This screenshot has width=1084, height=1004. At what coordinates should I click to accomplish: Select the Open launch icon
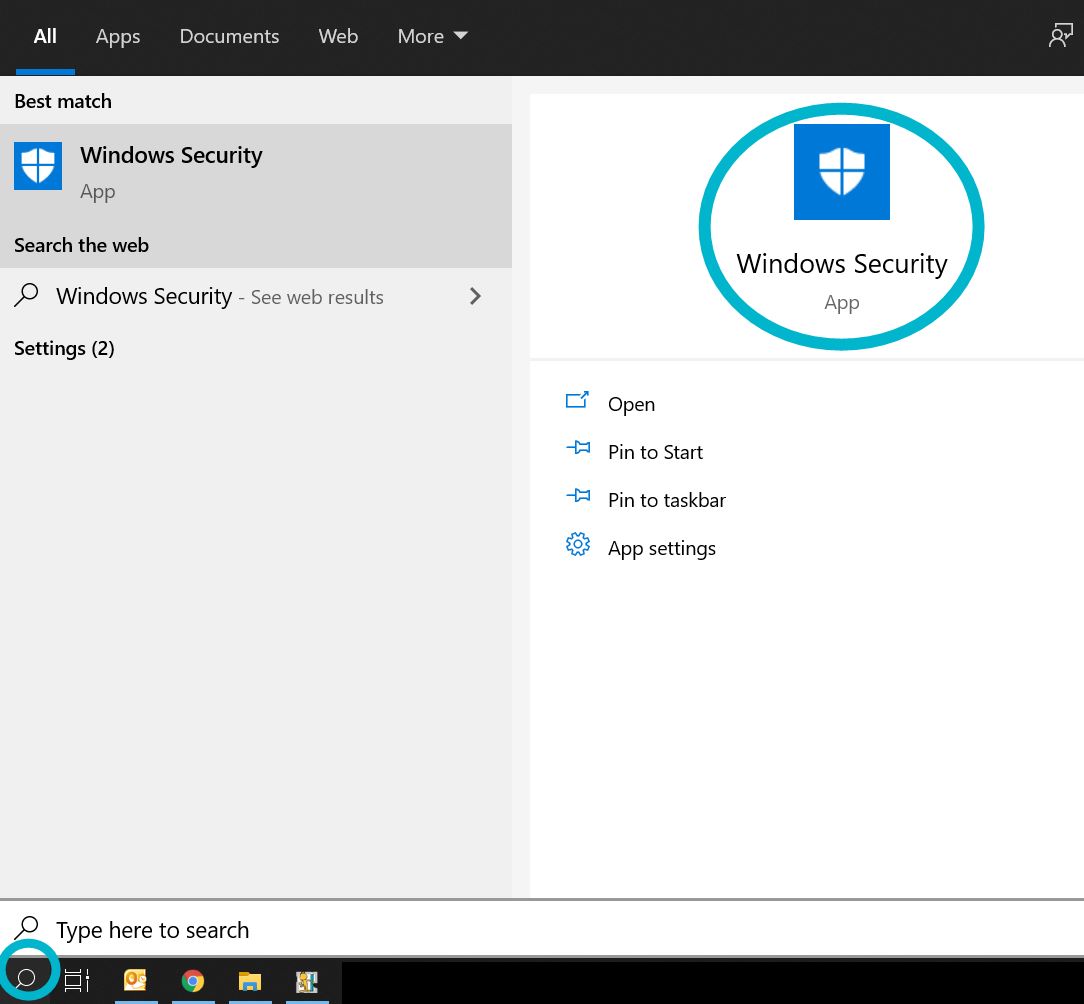point(578,399)
